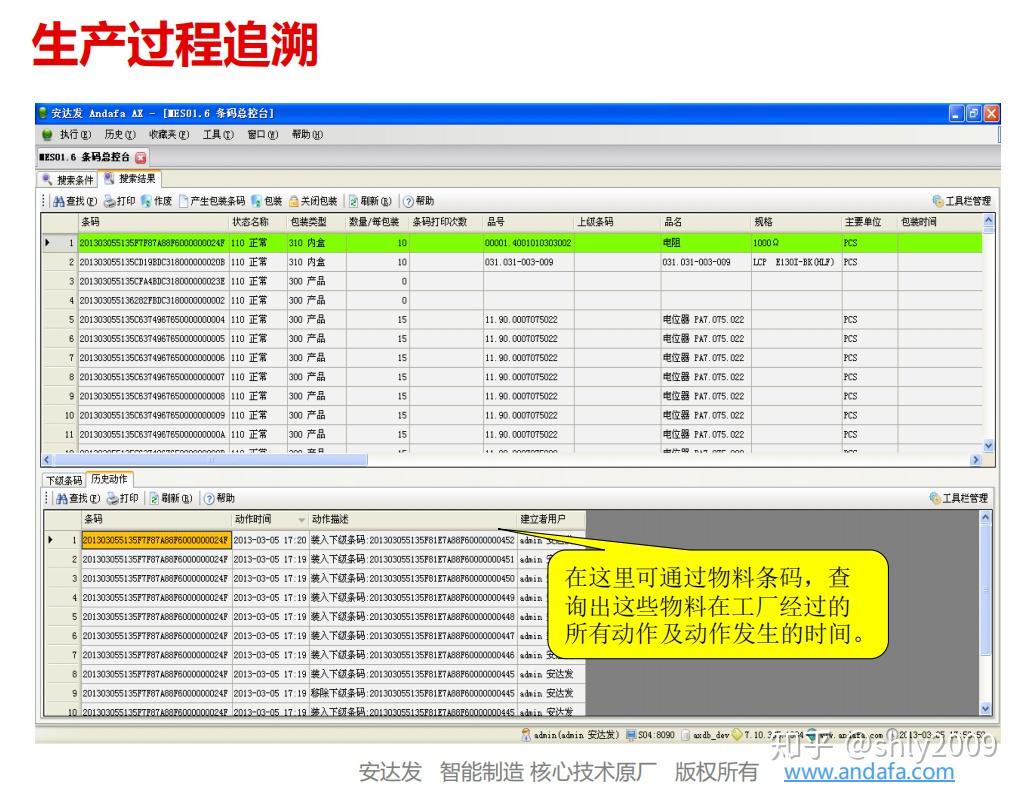
Task: Sort upper grid by 条码 column header
Action: pos(153,222)
